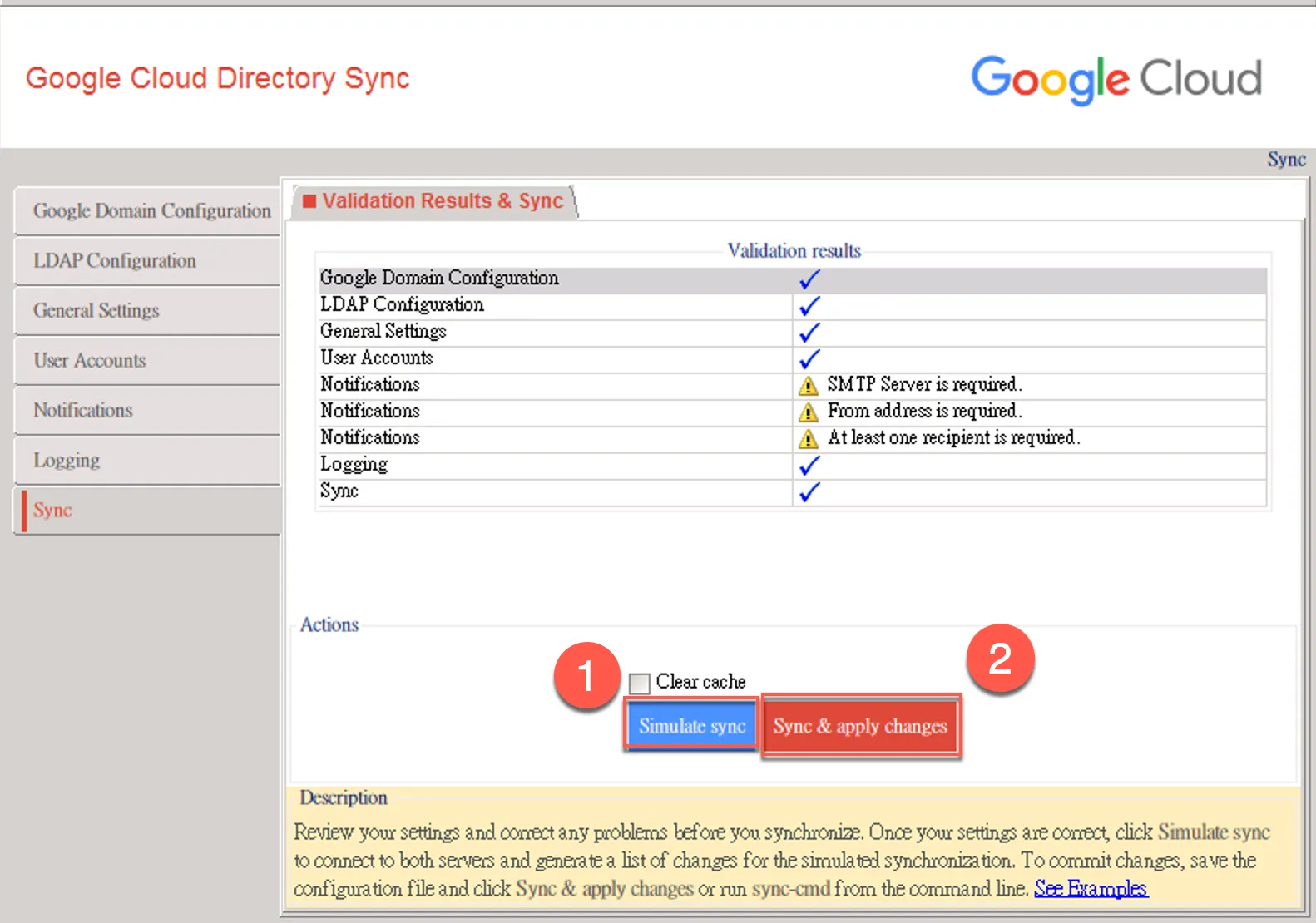Click the warning icon beside SMTP Server is required
This screenshot has width=1316, height=923.
(808, 386)
